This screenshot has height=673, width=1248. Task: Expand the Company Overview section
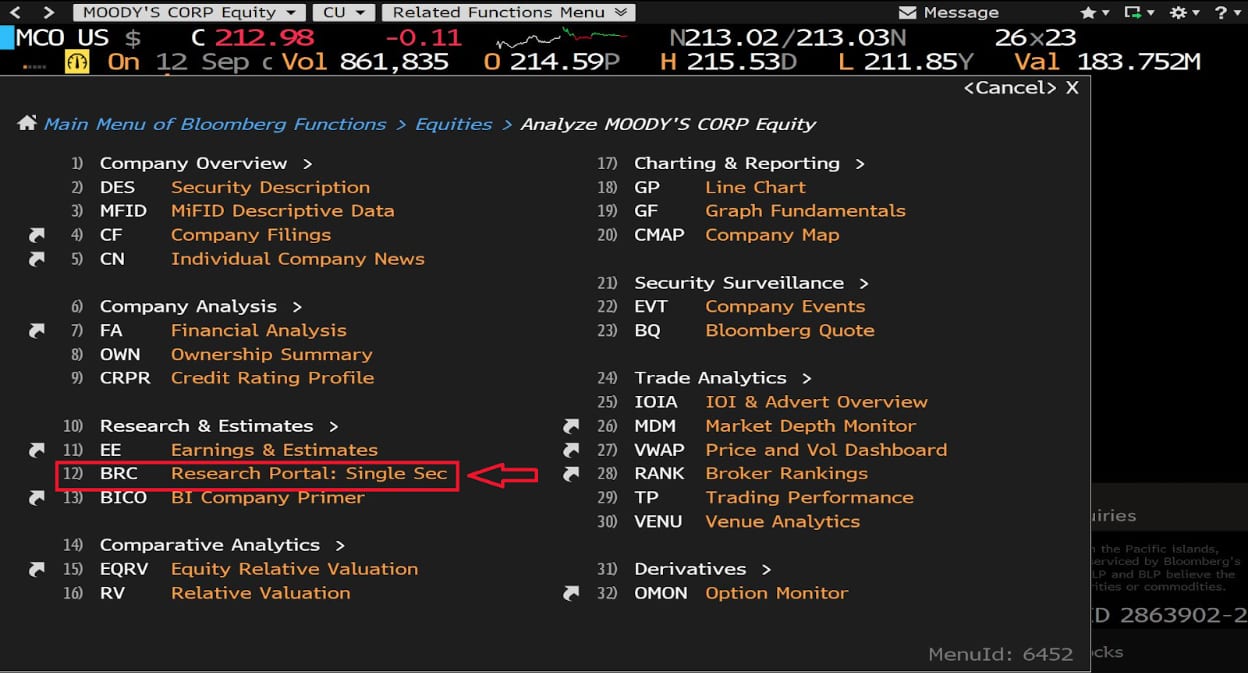[206, 163]
